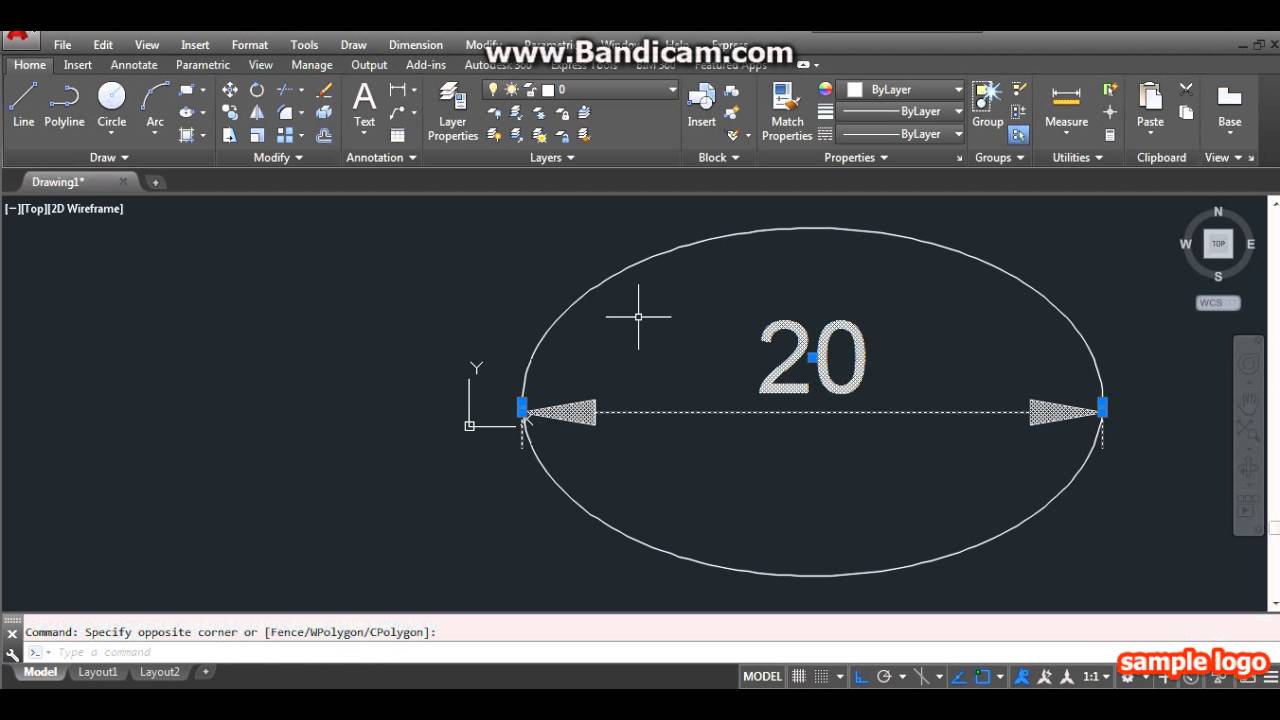Open the Dimension menu
Viewport: 1280px width, 720px height.
click(x=416, y=45)
